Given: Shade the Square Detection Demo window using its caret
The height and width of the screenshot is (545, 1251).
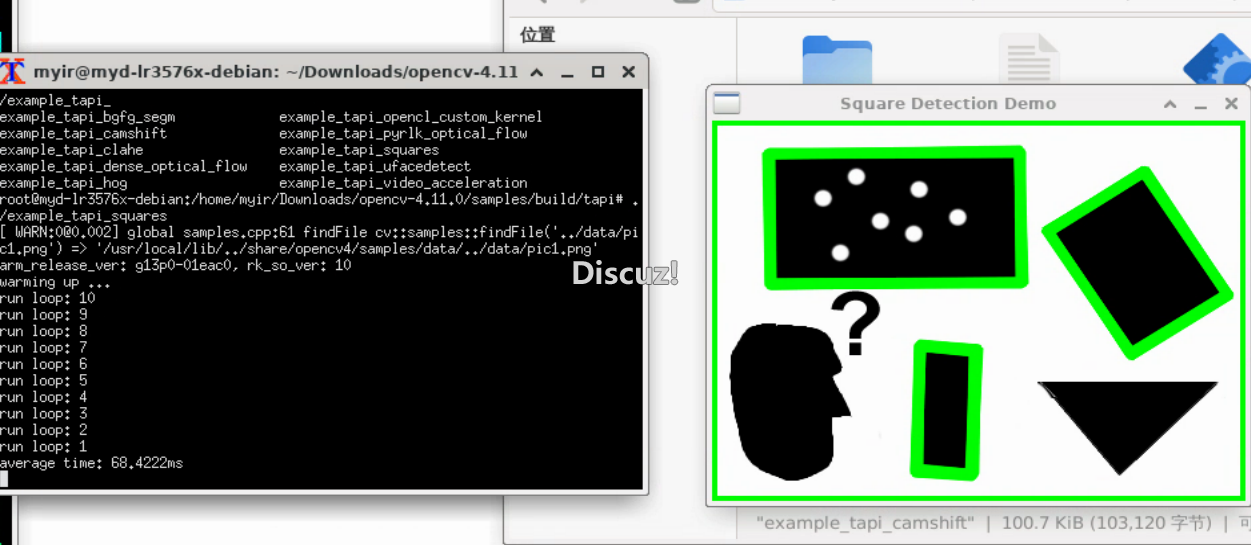Looking at the screenshot, I should click(x=1169, y=104).
